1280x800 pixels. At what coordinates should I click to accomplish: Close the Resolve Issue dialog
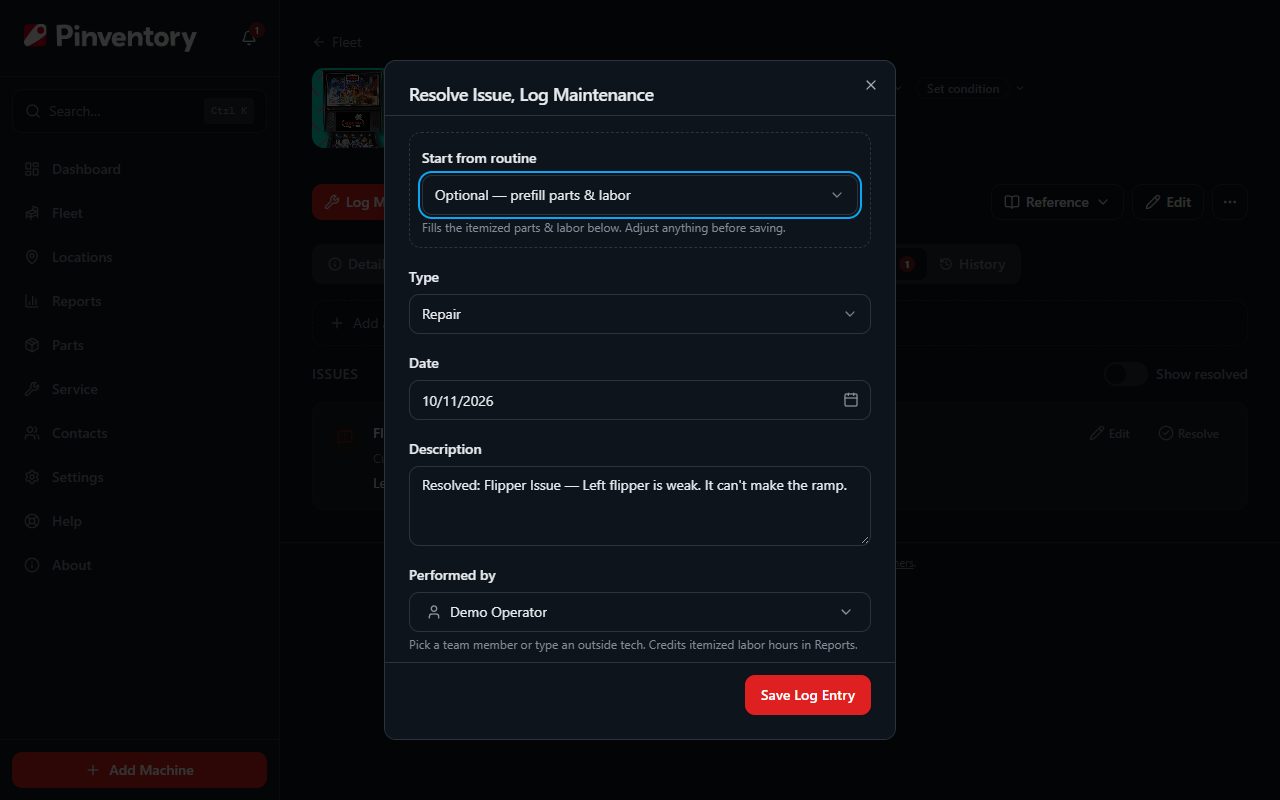(x=871, y=85)
